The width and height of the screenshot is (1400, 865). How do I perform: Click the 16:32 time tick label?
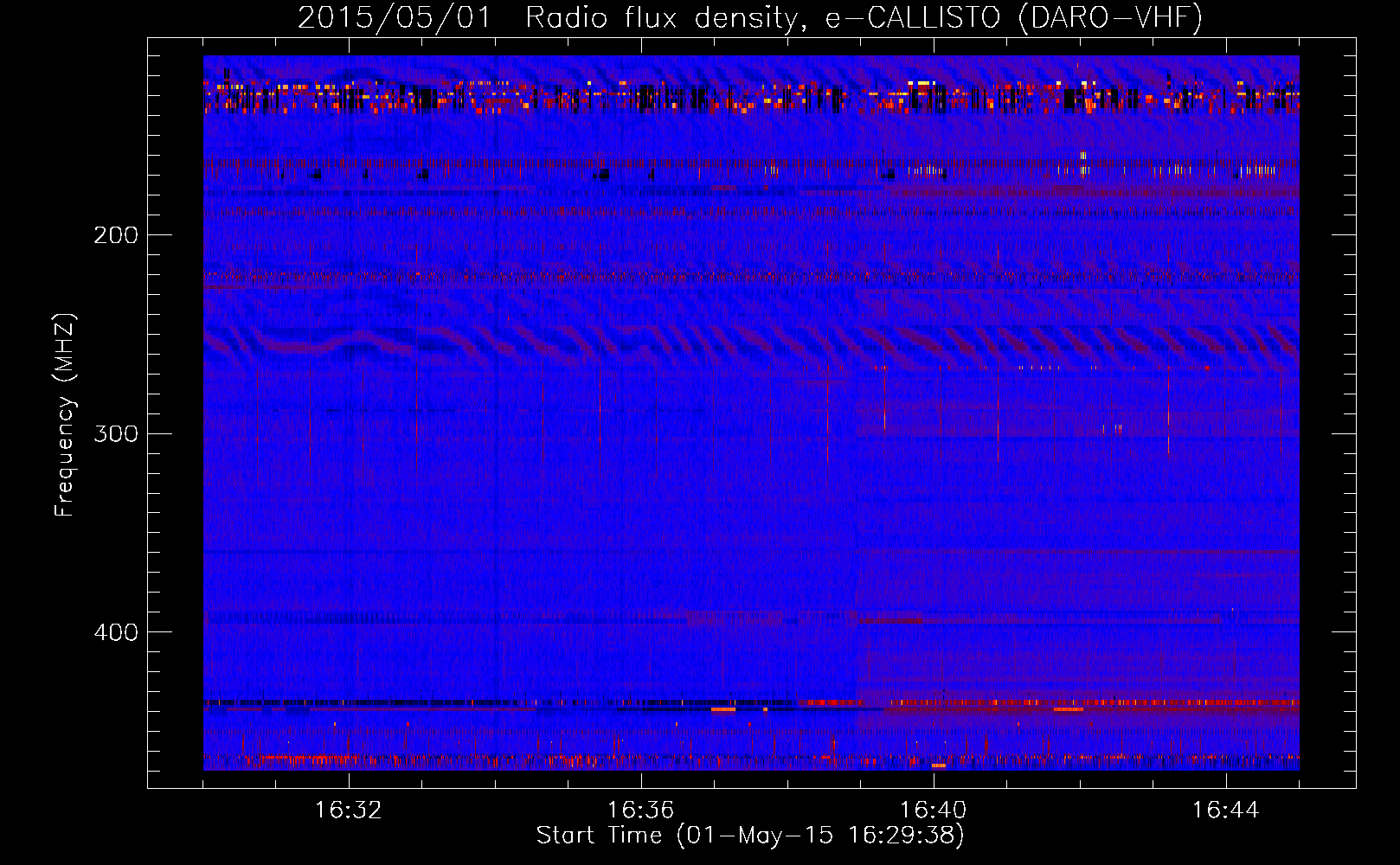(x=348, y=811)
